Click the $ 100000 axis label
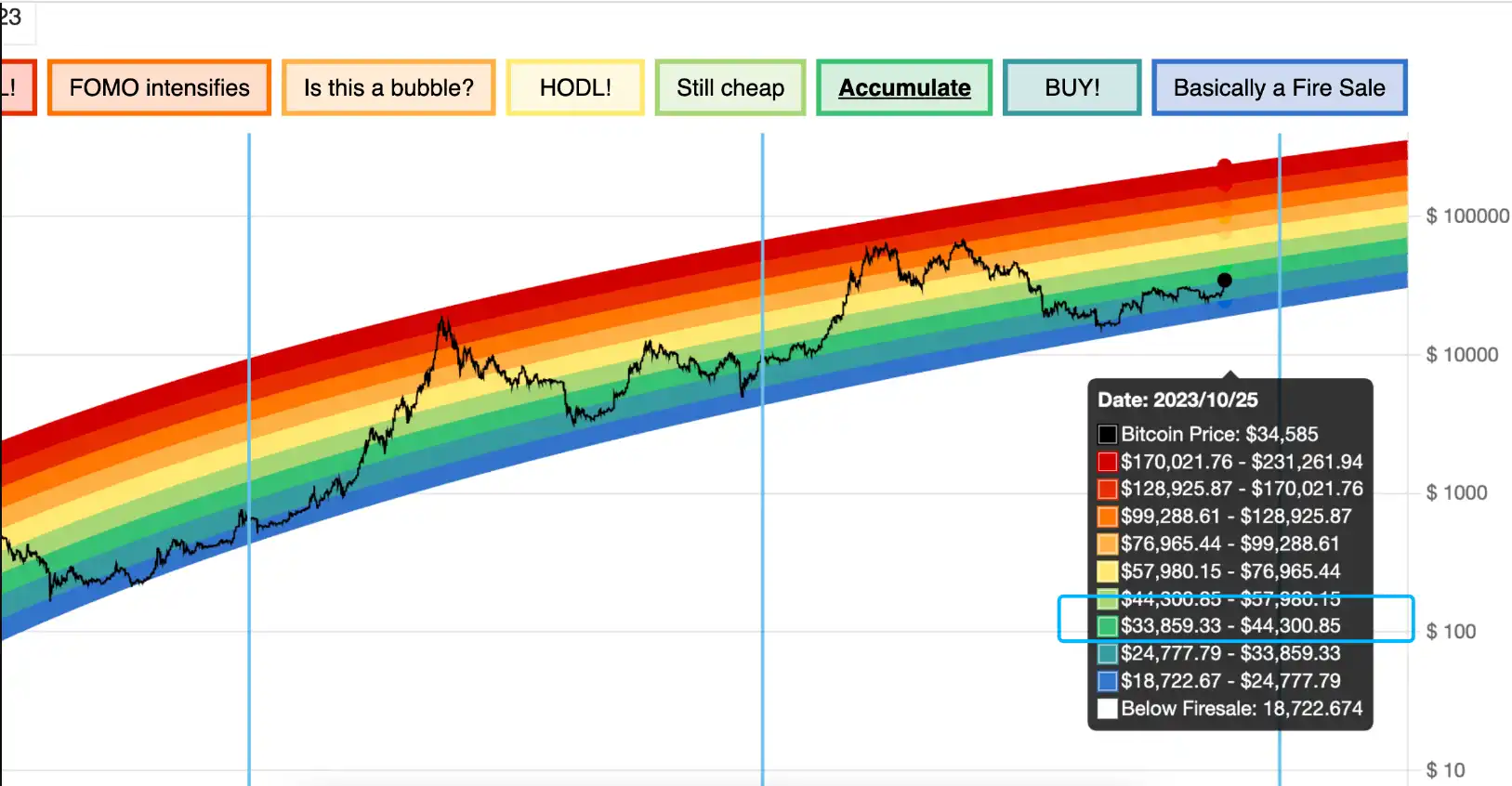Viewport: 1512px width, 786px height. (x=1467, y=216)
